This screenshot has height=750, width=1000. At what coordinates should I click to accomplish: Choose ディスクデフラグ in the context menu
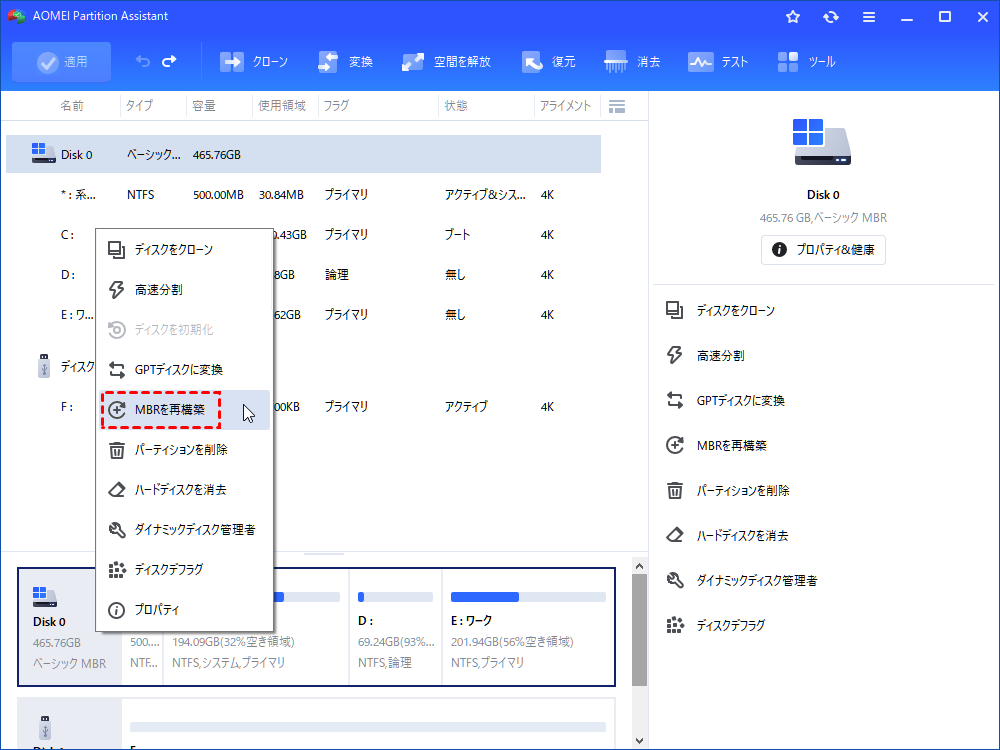coord(184,570)
